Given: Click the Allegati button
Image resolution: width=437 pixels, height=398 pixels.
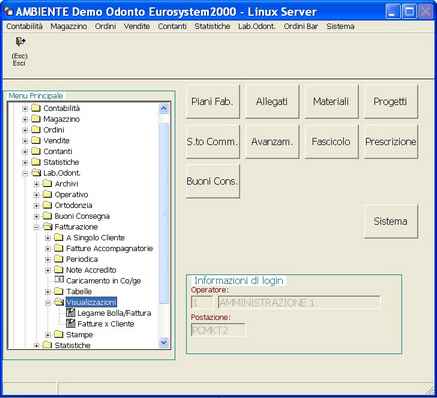Looking at the screenshot, I should [272, 101].
